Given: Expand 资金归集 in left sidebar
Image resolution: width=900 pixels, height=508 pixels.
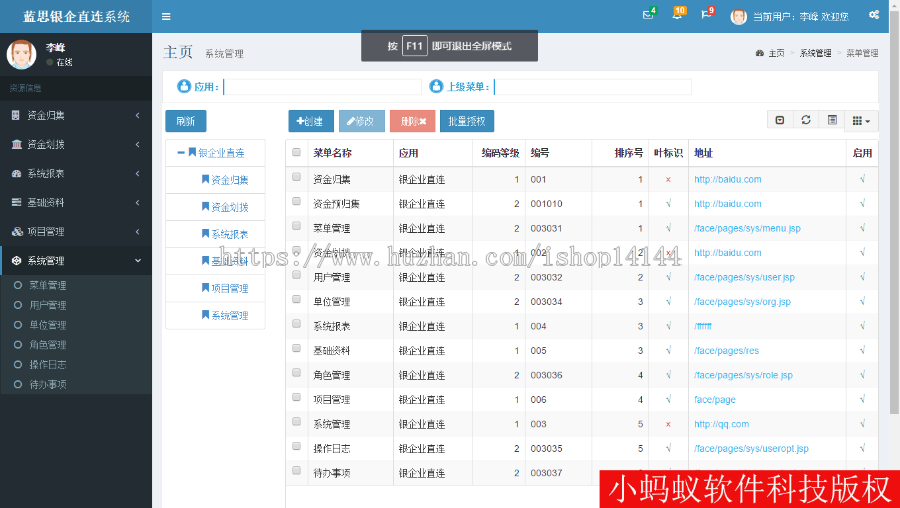Looking at the screenshot, I should point(76,115).
